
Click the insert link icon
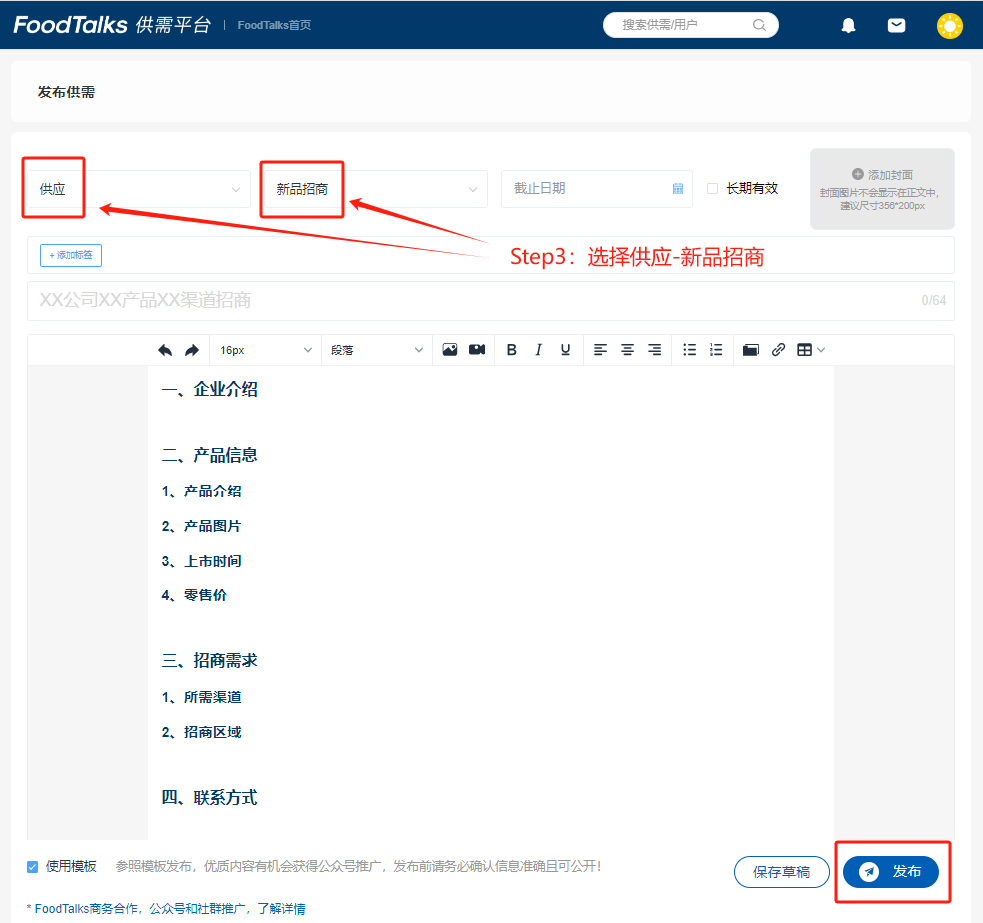tap(778, 349)
